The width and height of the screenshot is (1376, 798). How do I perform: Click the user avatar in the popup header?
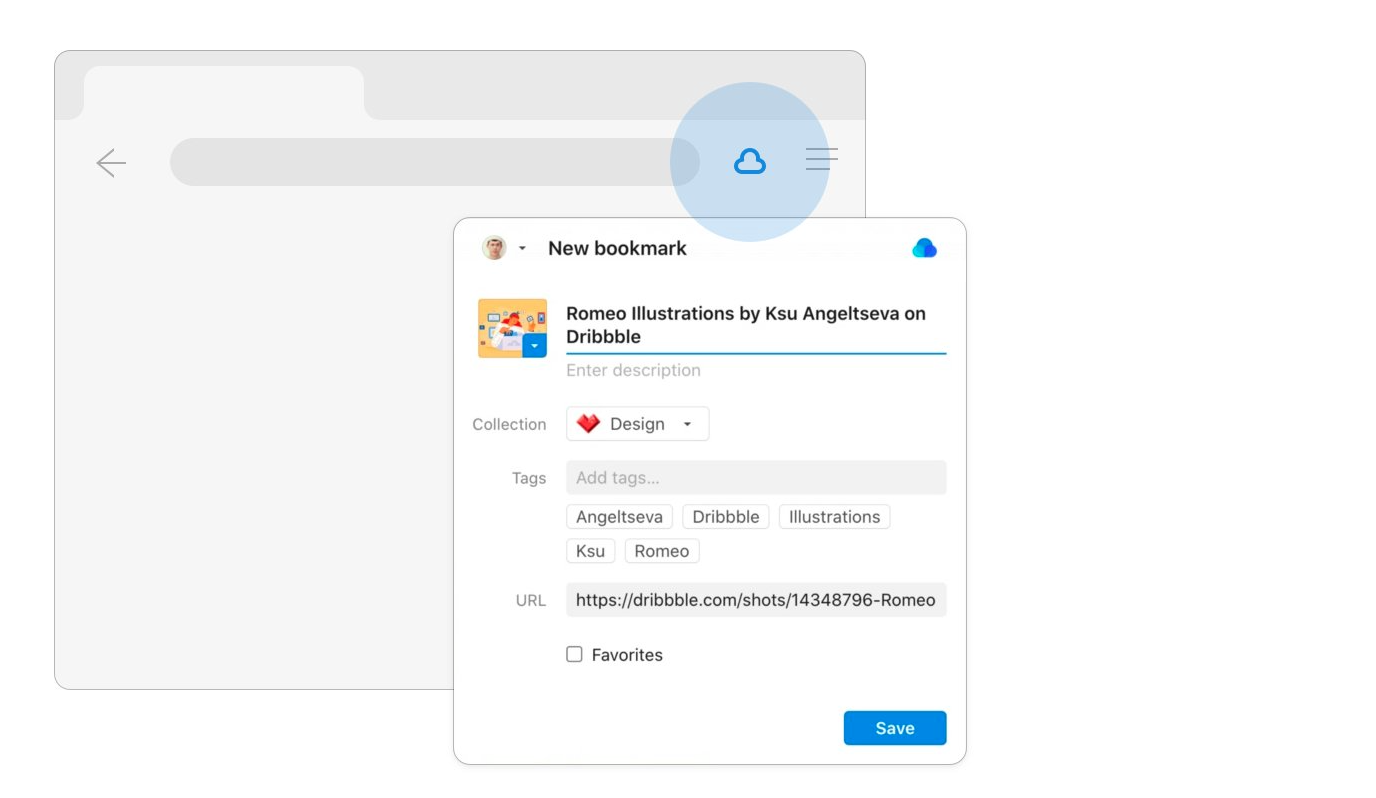494,248
